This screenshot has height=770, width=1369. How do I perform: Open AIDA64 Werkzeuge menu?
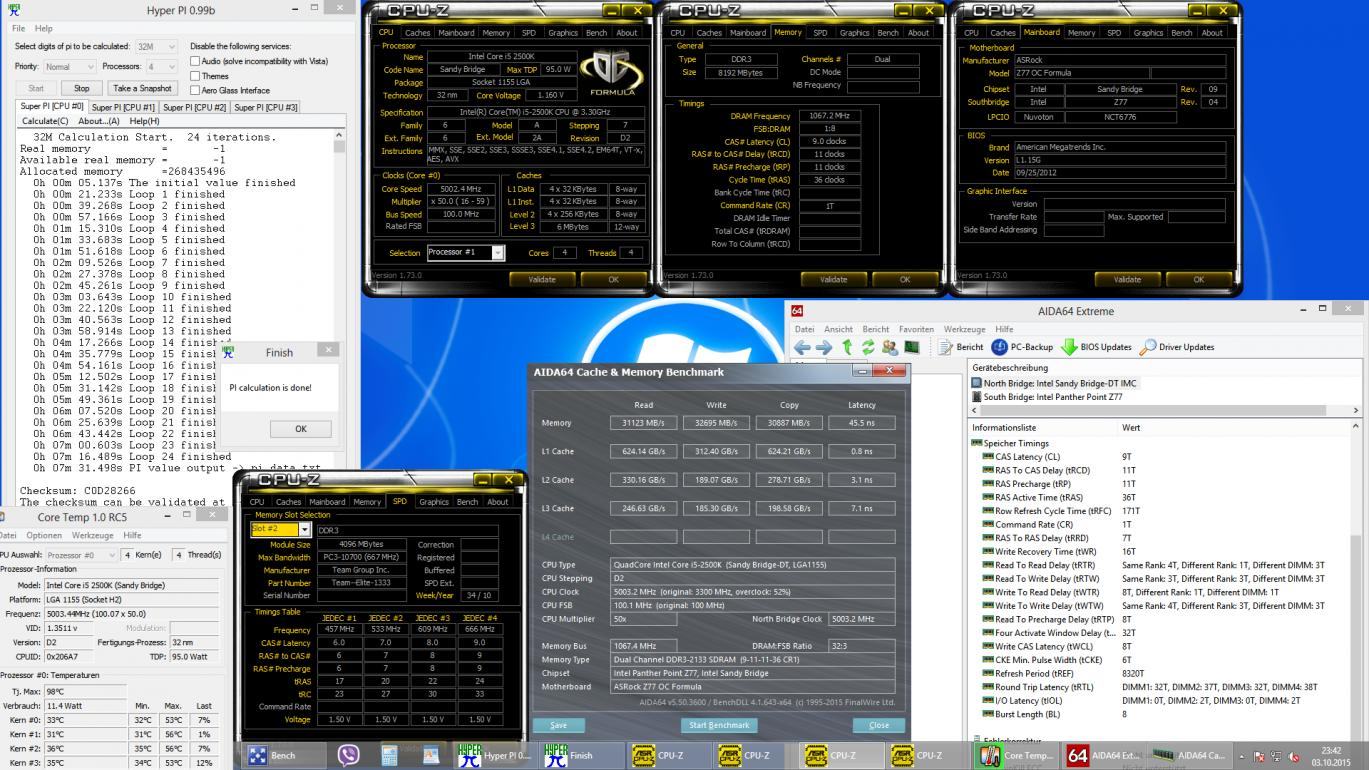[x=965, y=329]
